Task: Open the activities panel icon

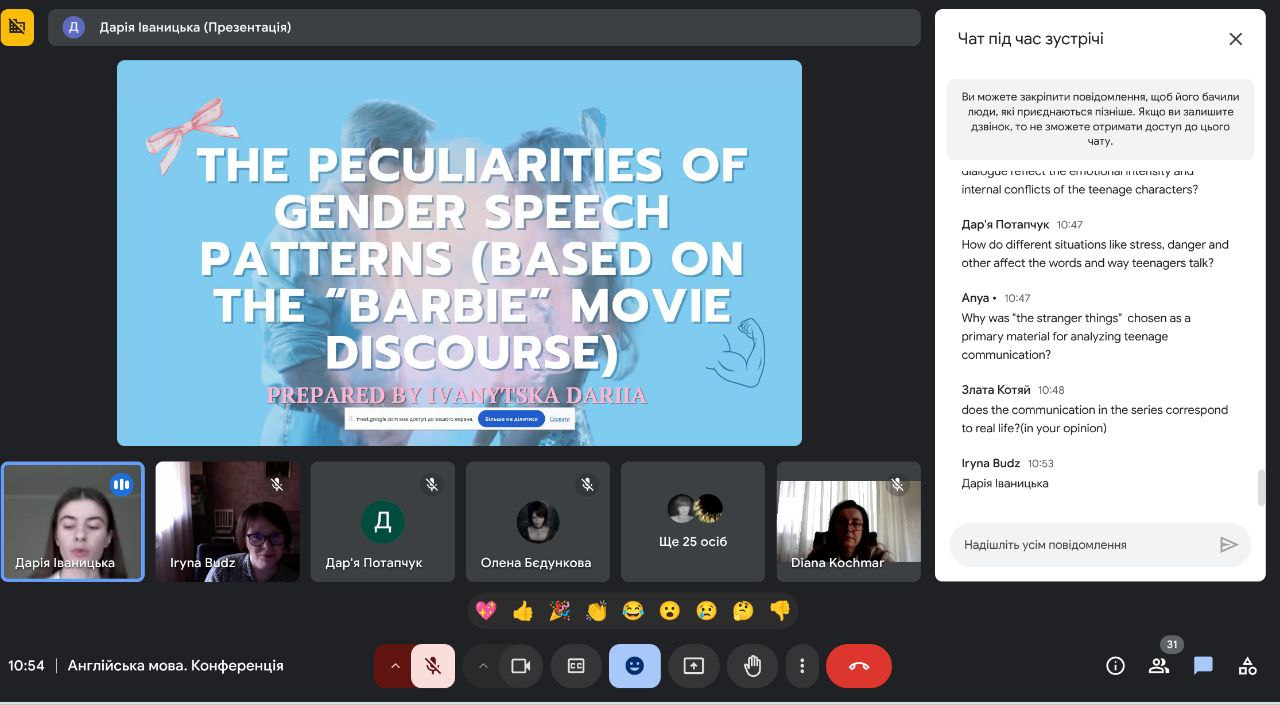Action: 1247,666
